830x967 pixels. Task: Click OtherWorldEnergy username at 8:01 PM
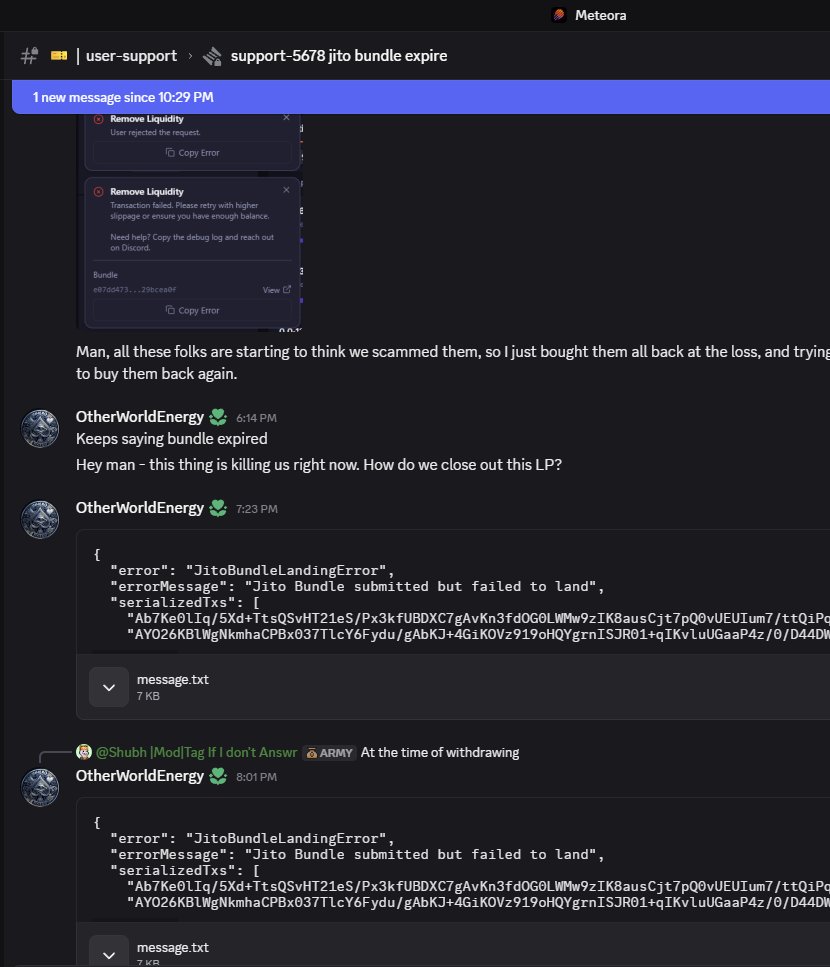[139, 776]
